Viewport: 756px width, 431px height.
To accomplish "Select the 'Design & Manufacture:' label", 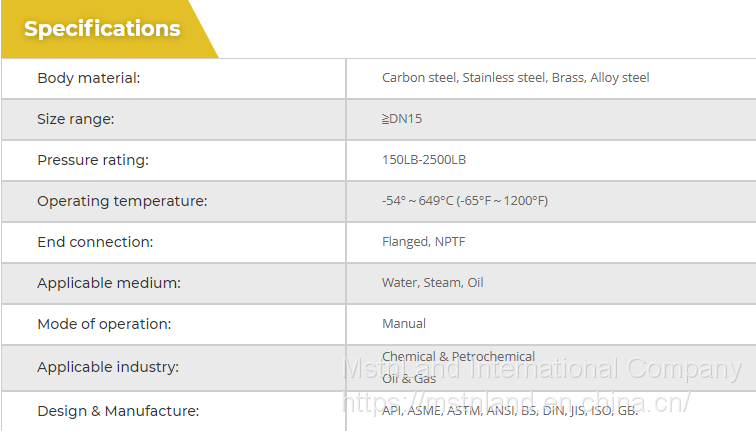I will [118, 411].
